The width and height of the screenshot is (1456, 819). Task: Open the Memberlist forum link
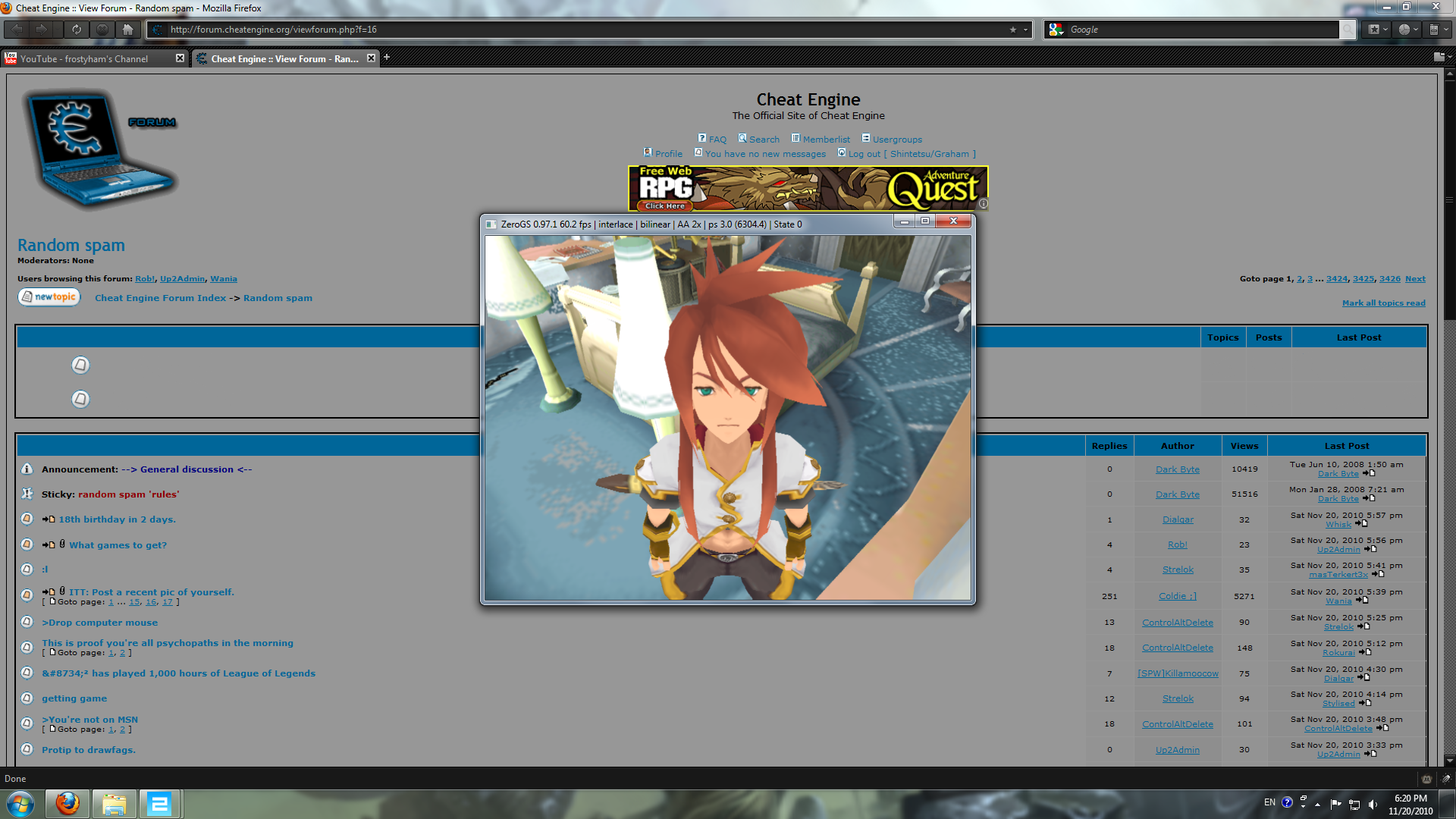tap(826, 140)
